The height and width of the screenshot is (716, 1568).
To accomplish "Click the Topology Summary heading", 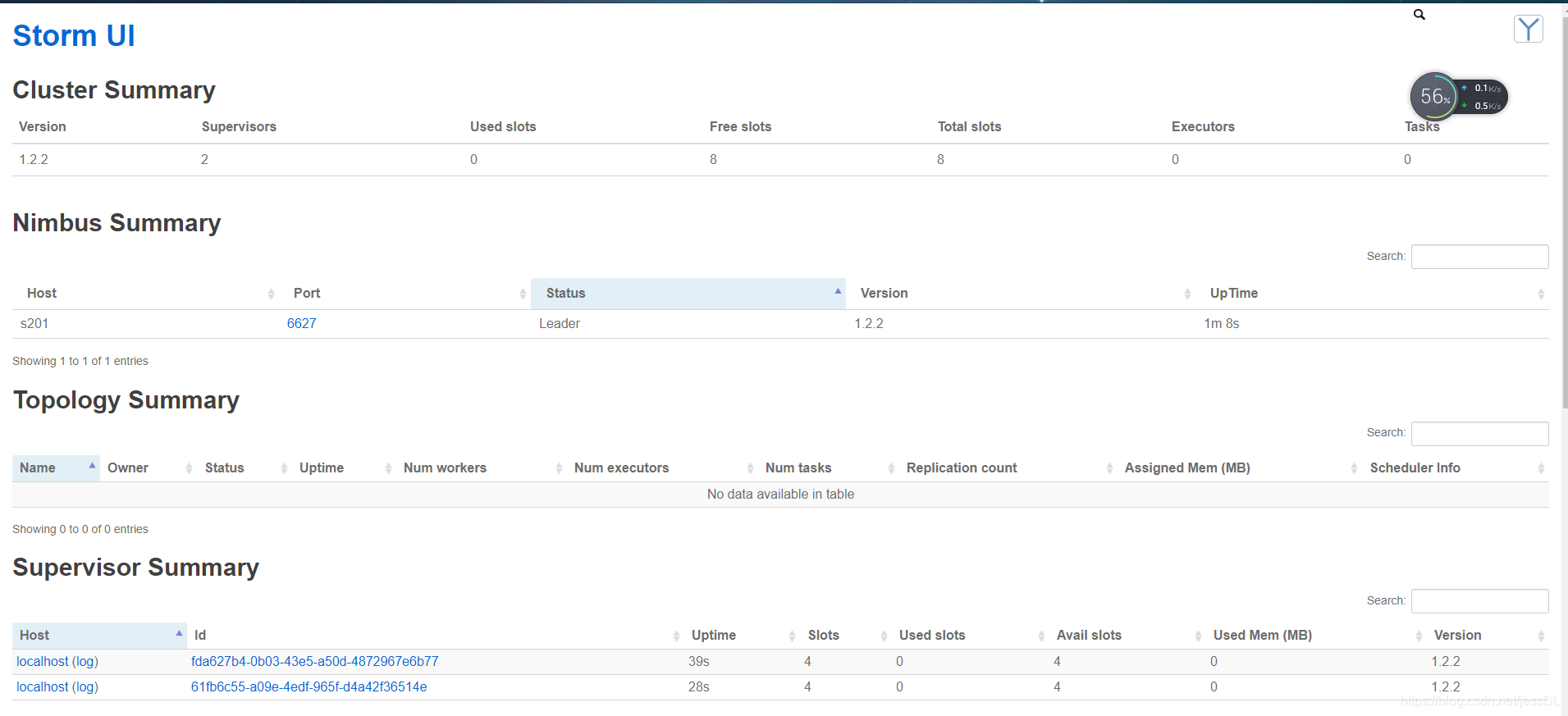I will [x=126, y=399].
